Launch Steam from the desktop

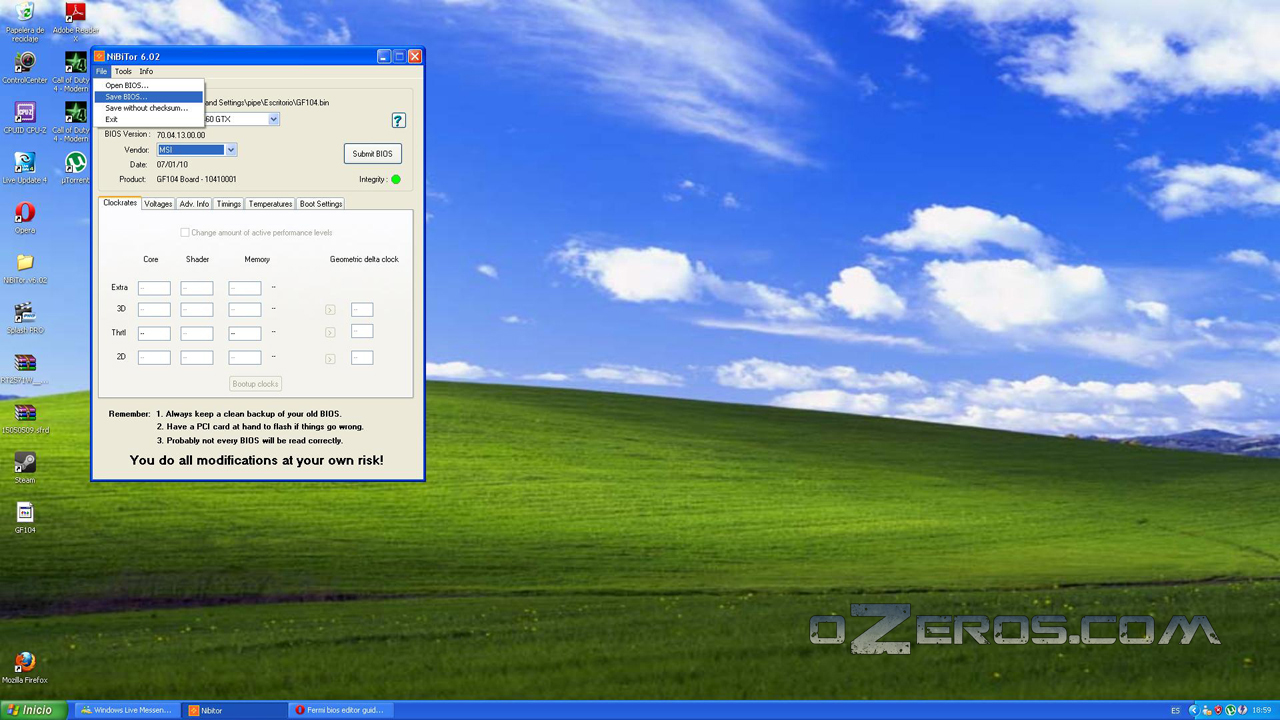[x=25, y=468]
